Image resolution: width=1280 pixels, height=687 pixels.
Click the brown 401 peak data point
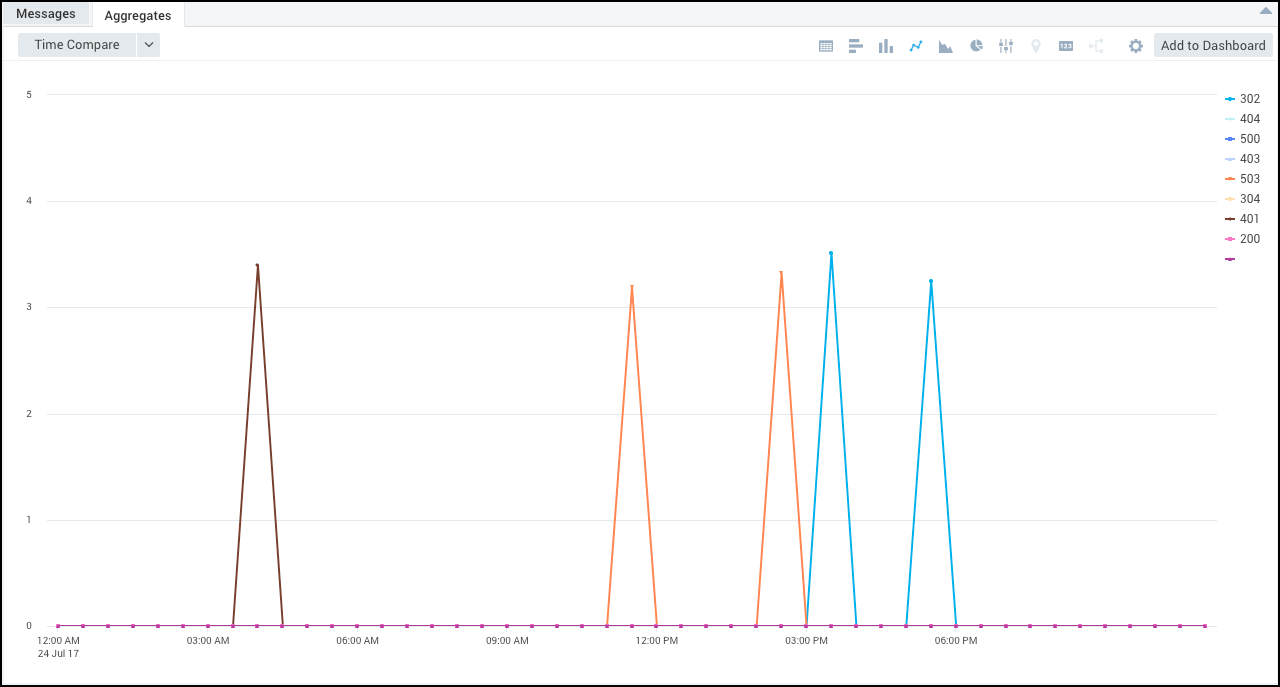pyautogui.click(x=257, y=265)
